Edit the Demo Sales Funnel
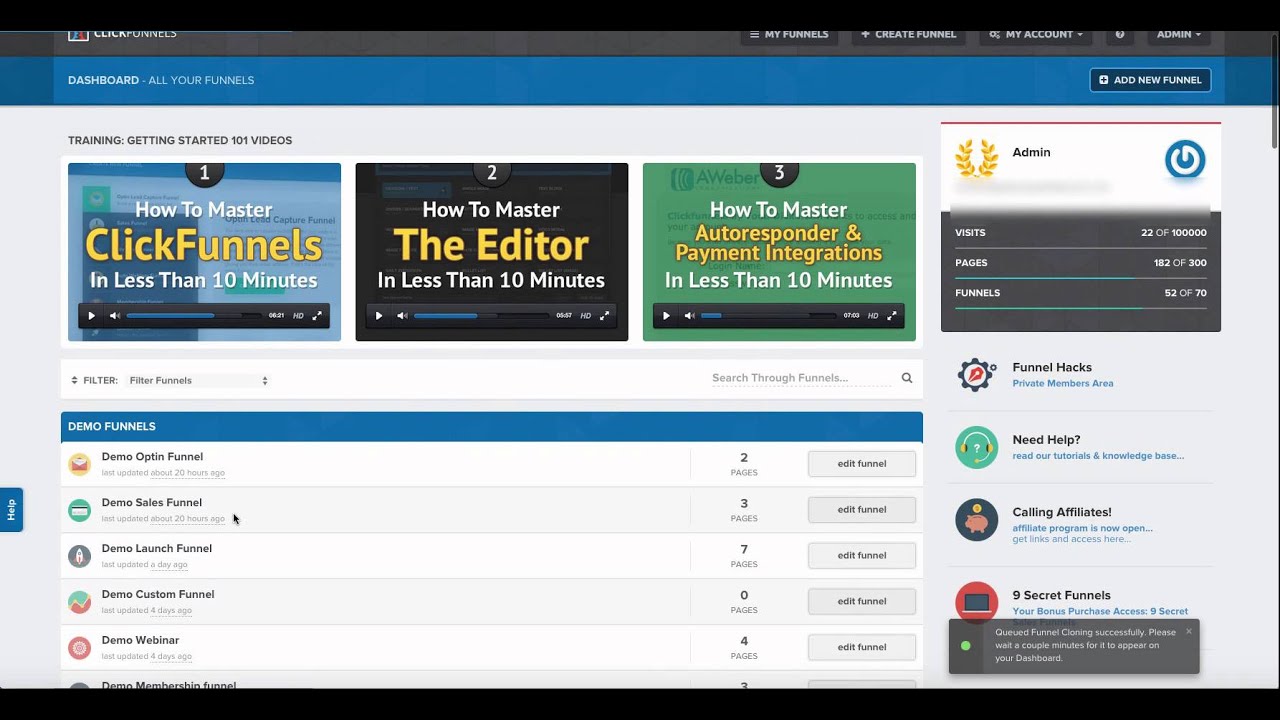Screen dimensions: 1280x720 [x=862, y=510]
